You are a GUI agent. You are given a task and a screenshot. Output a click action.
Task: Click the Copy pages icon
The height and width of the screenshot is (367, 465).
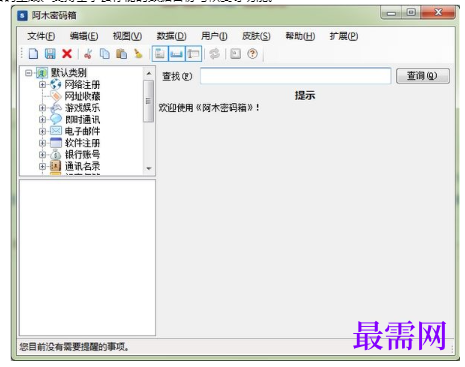105,54
